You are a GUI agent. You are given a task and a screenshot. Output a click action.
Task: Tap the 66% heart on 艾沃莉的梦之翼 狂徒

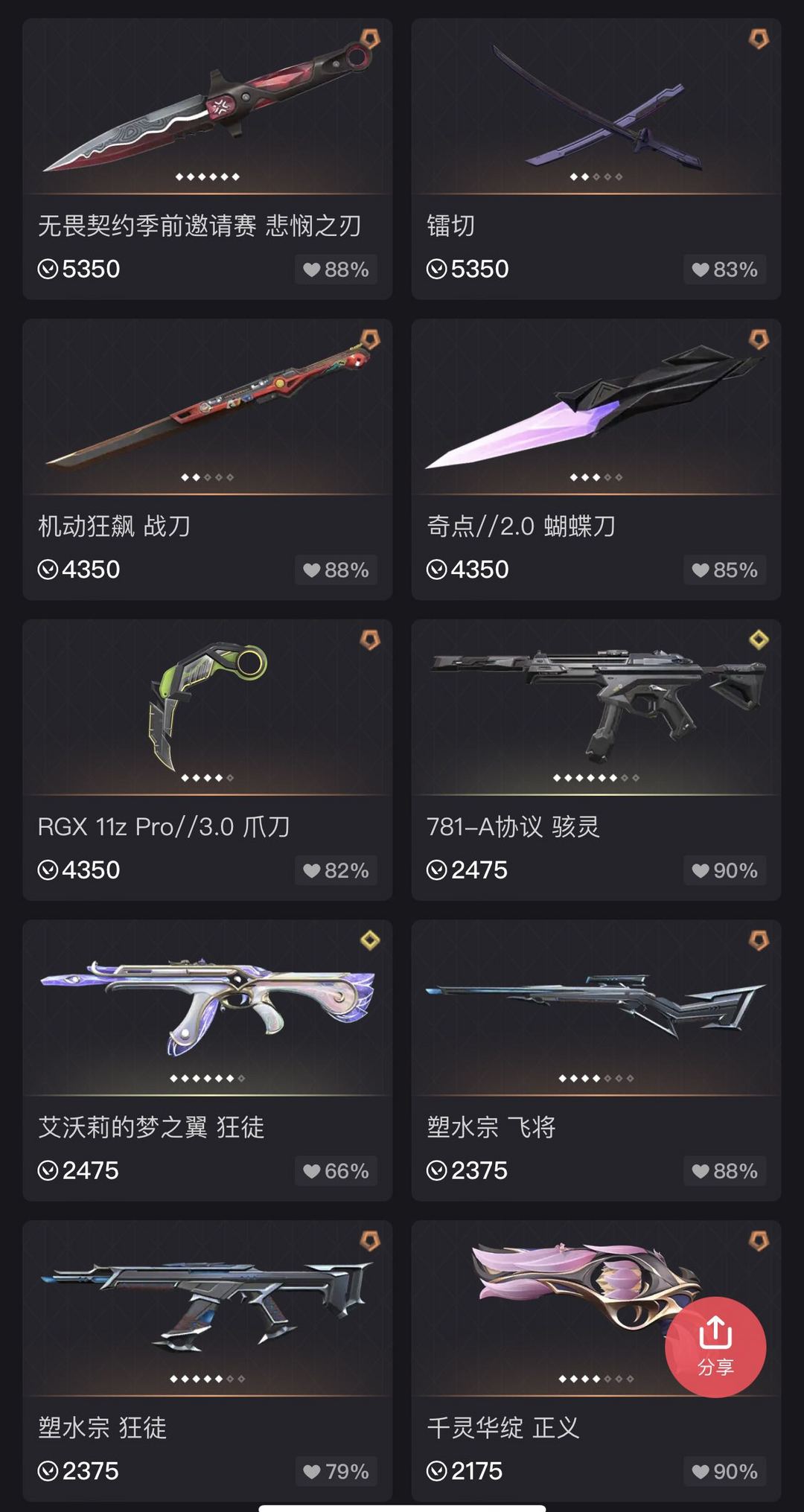click(336, 1171)
